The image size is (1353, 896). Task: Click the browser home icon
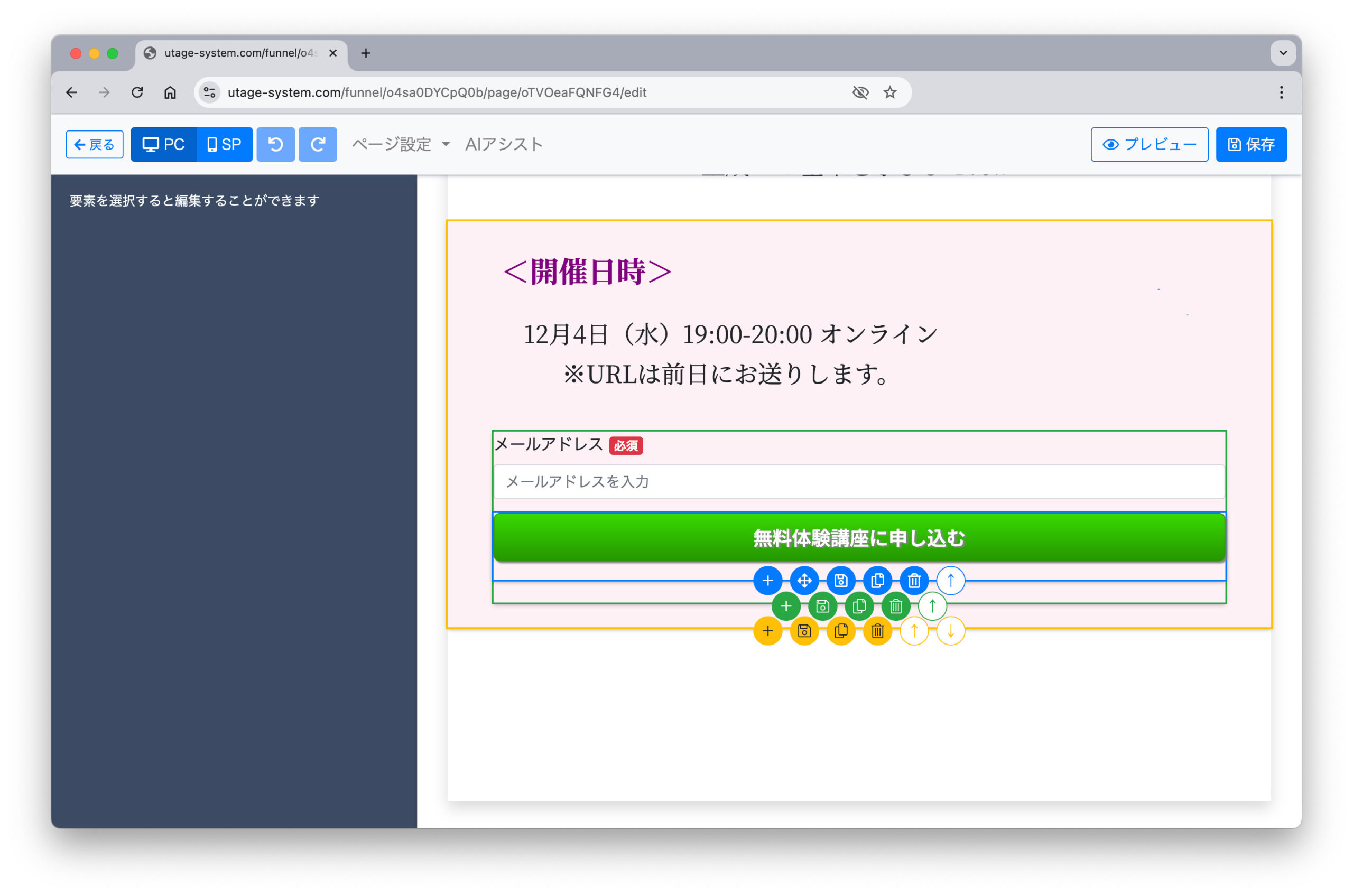click(x=170, y=92)
